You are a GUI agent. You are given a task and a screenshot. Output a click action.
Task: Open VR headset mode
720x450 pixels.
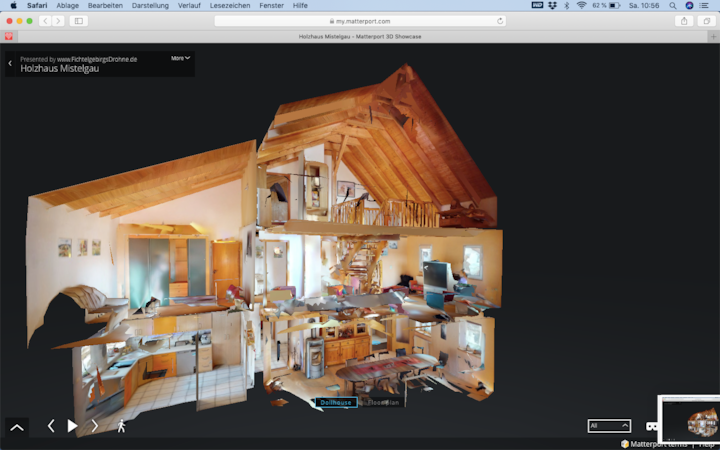(x=651, y=426)
